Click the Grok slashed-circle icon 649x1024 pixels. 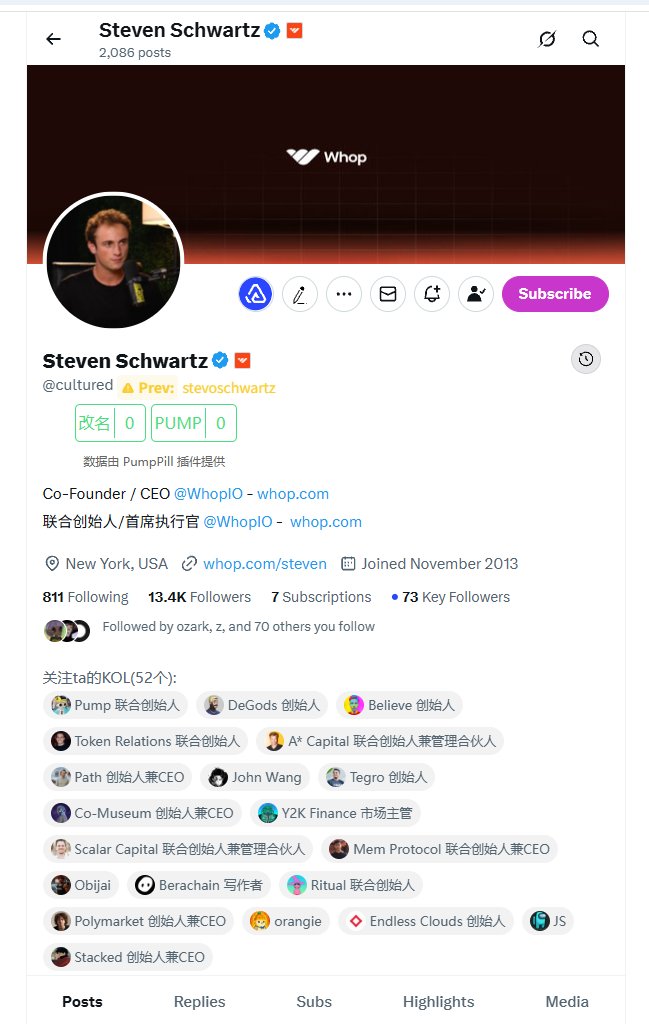click(x=547, y=39)
